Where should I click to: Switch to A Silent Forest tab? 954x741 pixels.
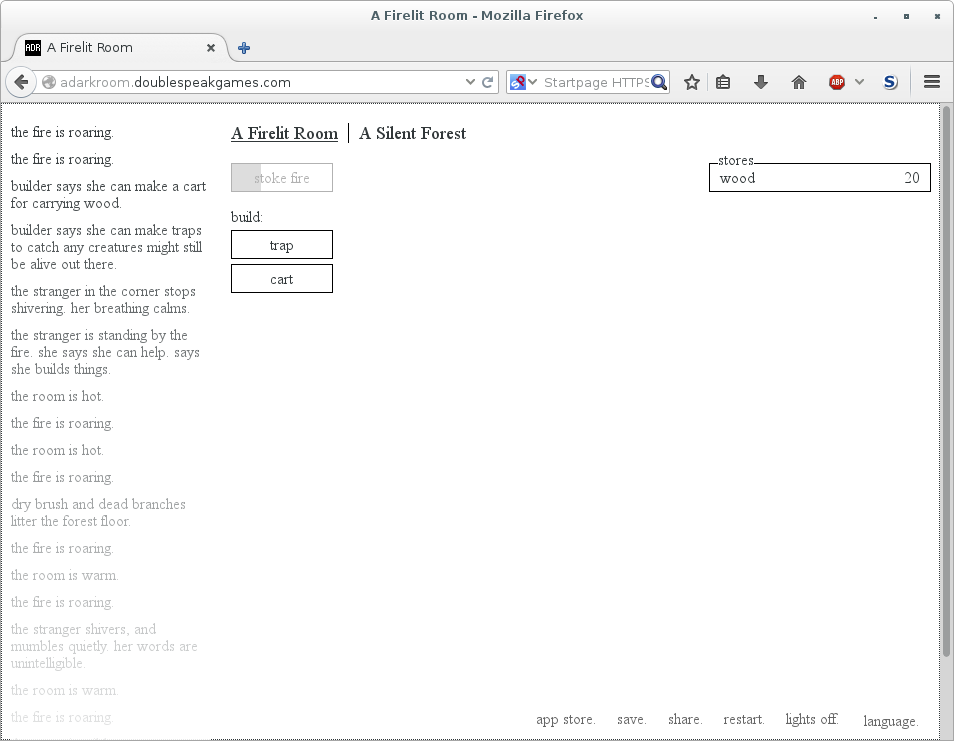tap(412, 134)
